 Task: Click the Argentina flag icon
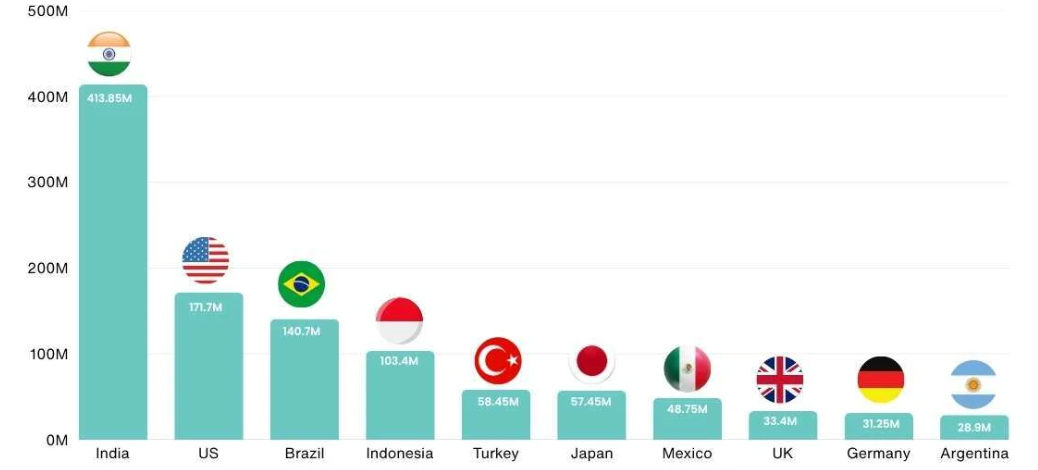coord(973,385)
